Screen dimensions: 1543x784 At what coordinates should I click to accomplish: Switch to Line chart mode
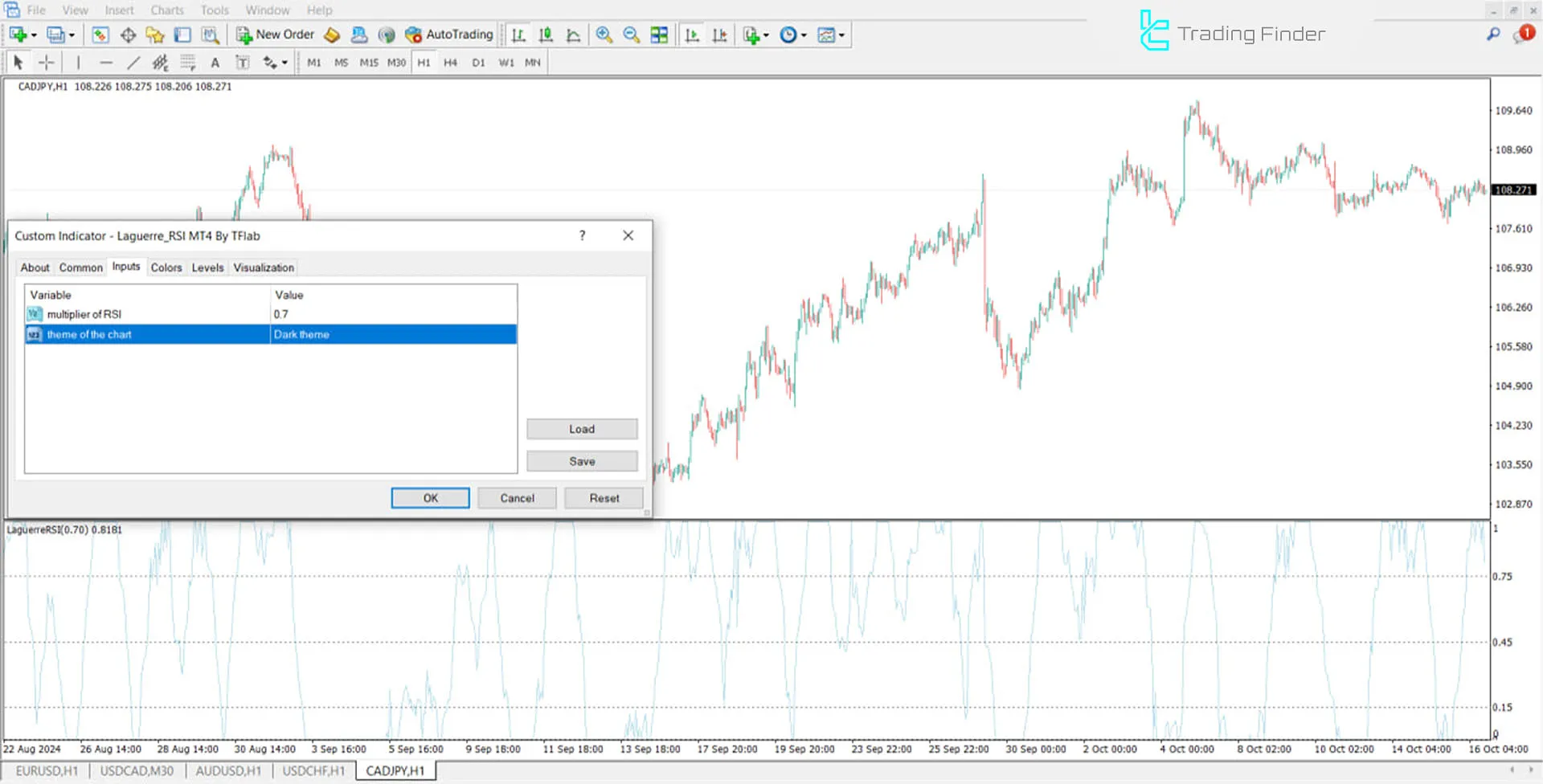(x=574, y=35)
